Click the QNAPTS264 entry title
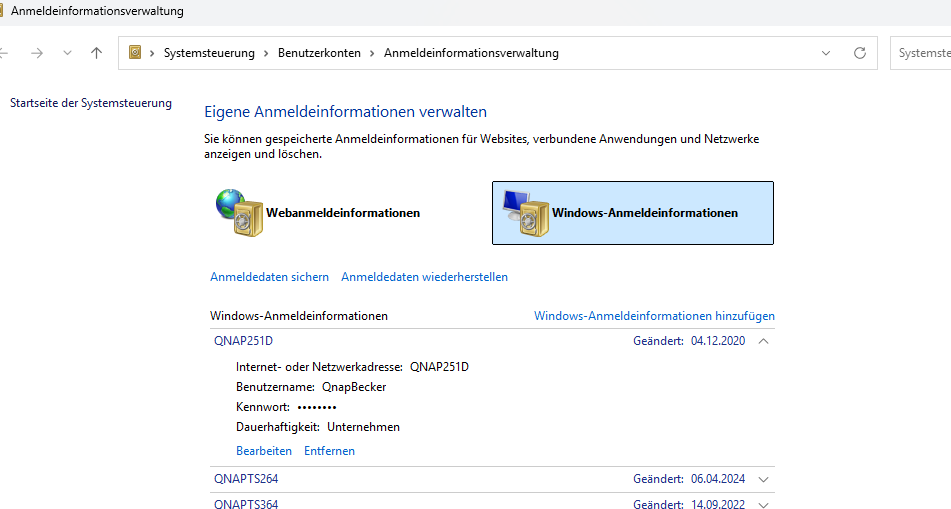Image resolution: width=951 pixels, height=509 pixels. [246, 479]
